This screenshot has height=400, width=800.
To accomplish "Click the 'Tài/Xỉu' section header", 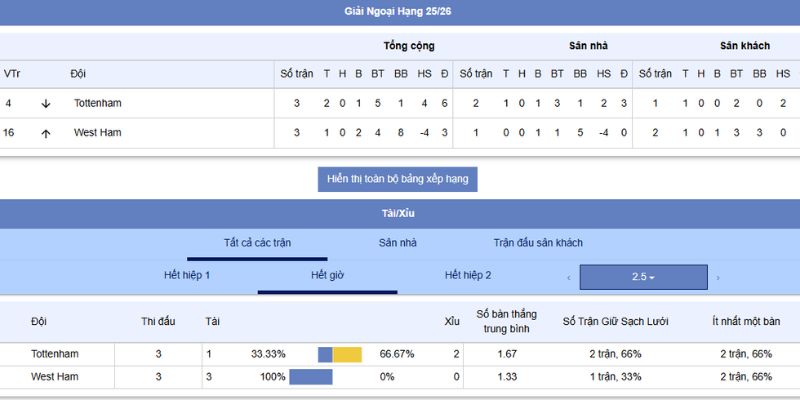I will pyautogui.click(x=400, y=213).
